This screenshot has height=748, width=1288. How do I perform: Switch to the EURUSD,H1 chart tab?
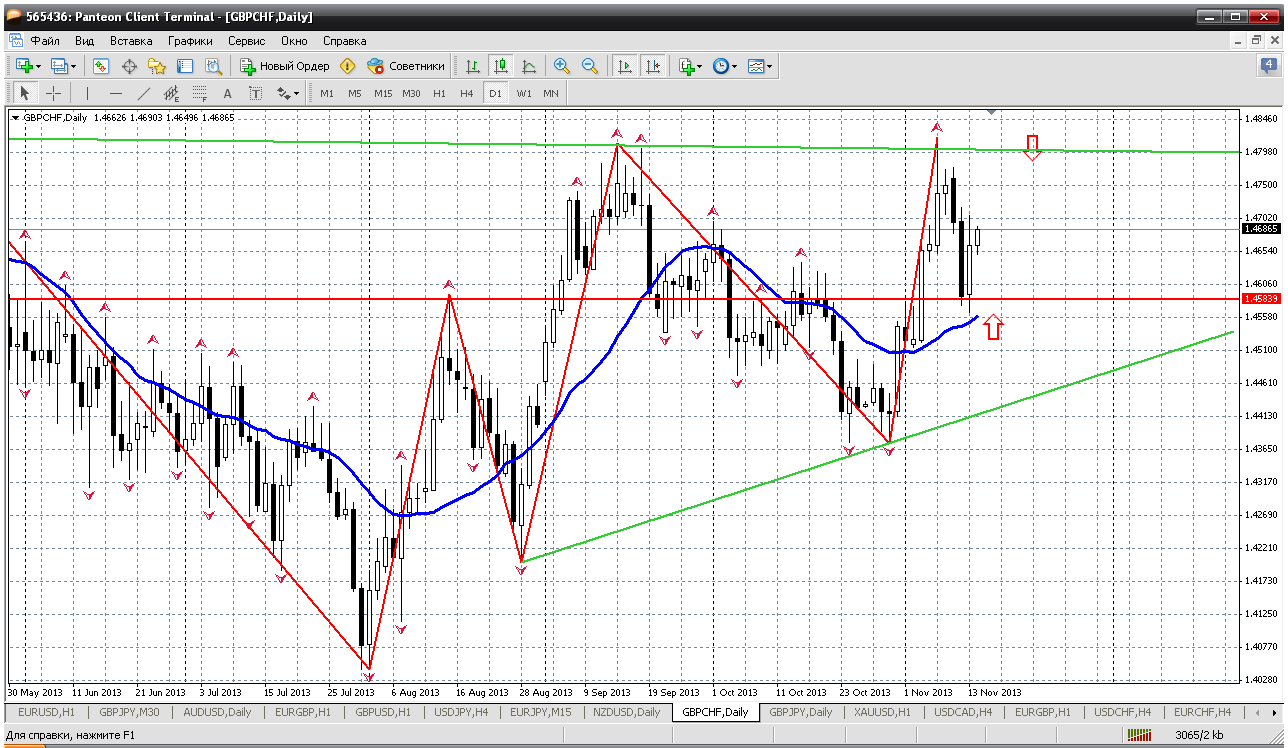point(46,712)
